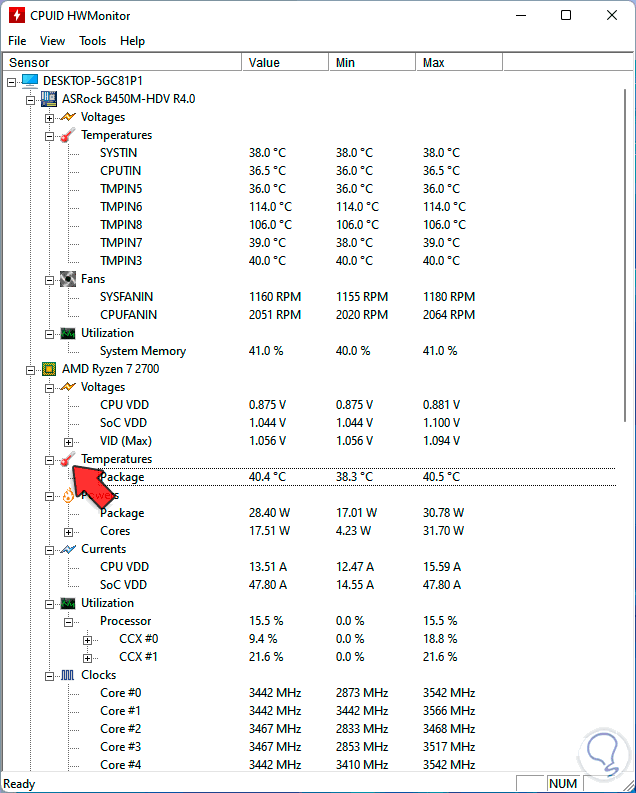
Task: Collapse the System Memory Utilization node
Action: pyautogui.click(x=49, y=334)
